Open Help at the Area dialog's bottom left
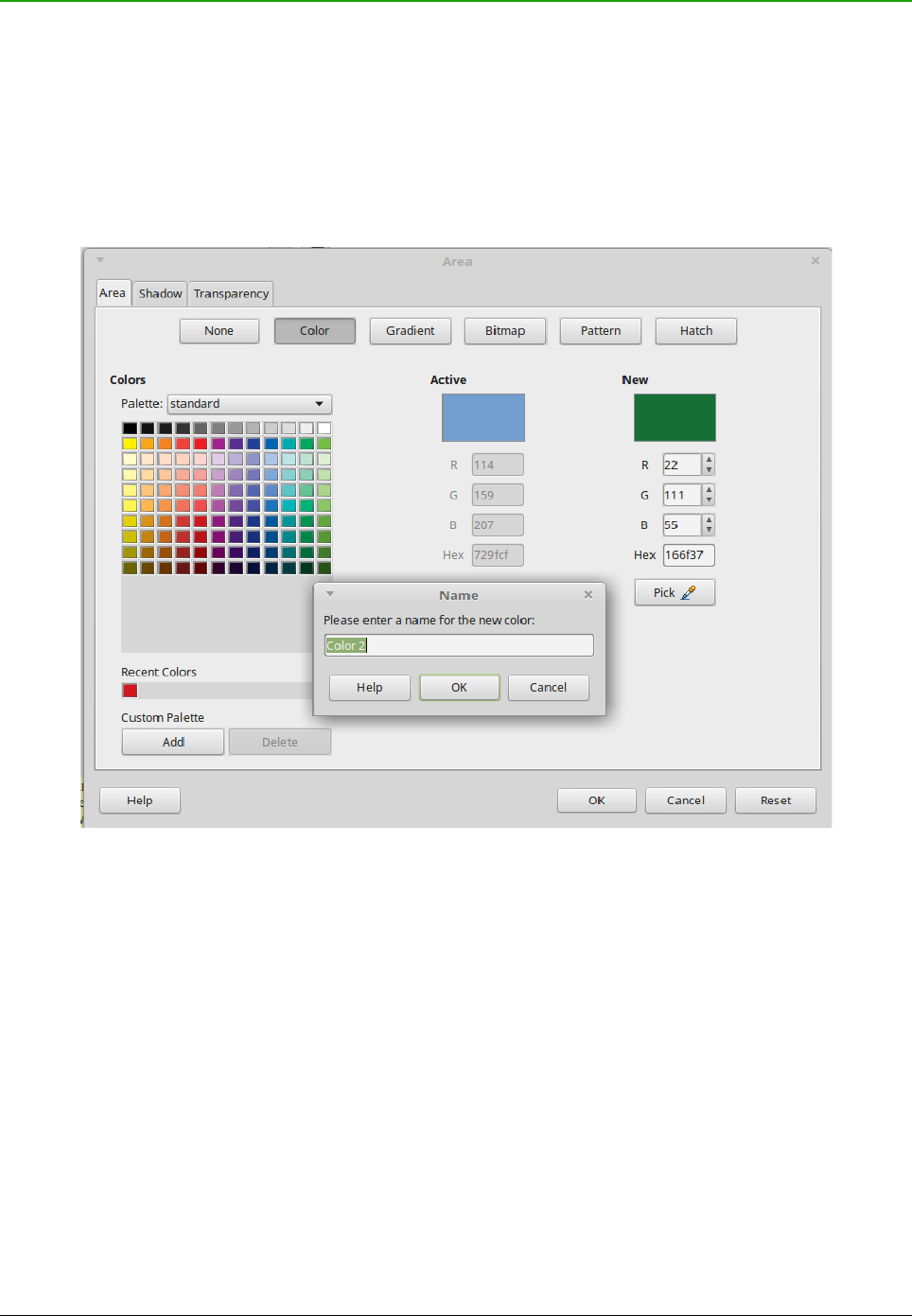 (x=140, y=800)
